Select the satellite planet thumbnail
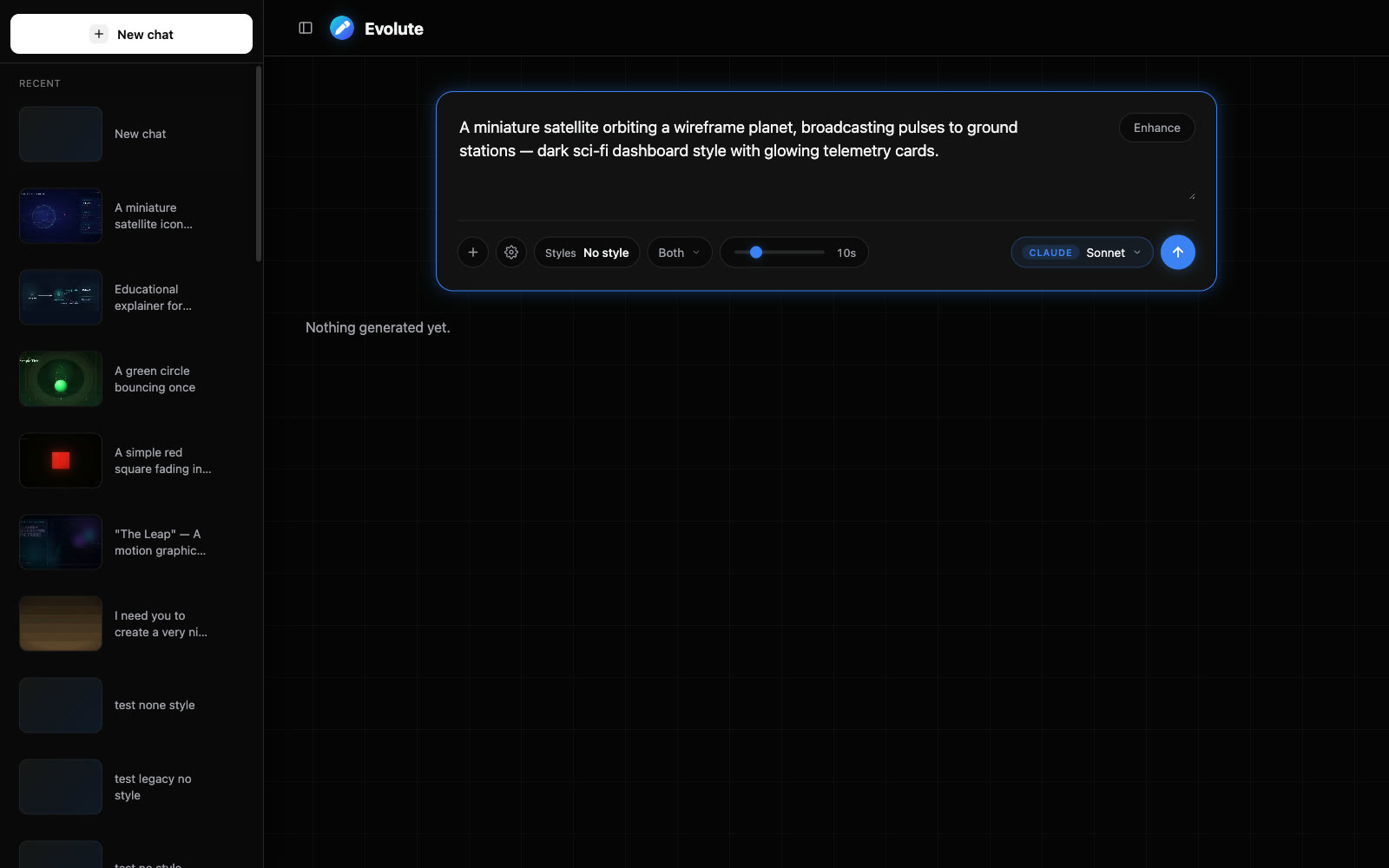Viewport: 1389px width, 868px height. 61,215
